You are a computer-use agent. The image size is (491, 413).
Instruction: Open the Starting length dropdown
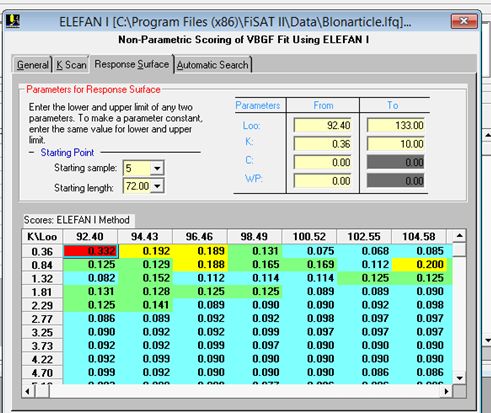coord(157,186)
